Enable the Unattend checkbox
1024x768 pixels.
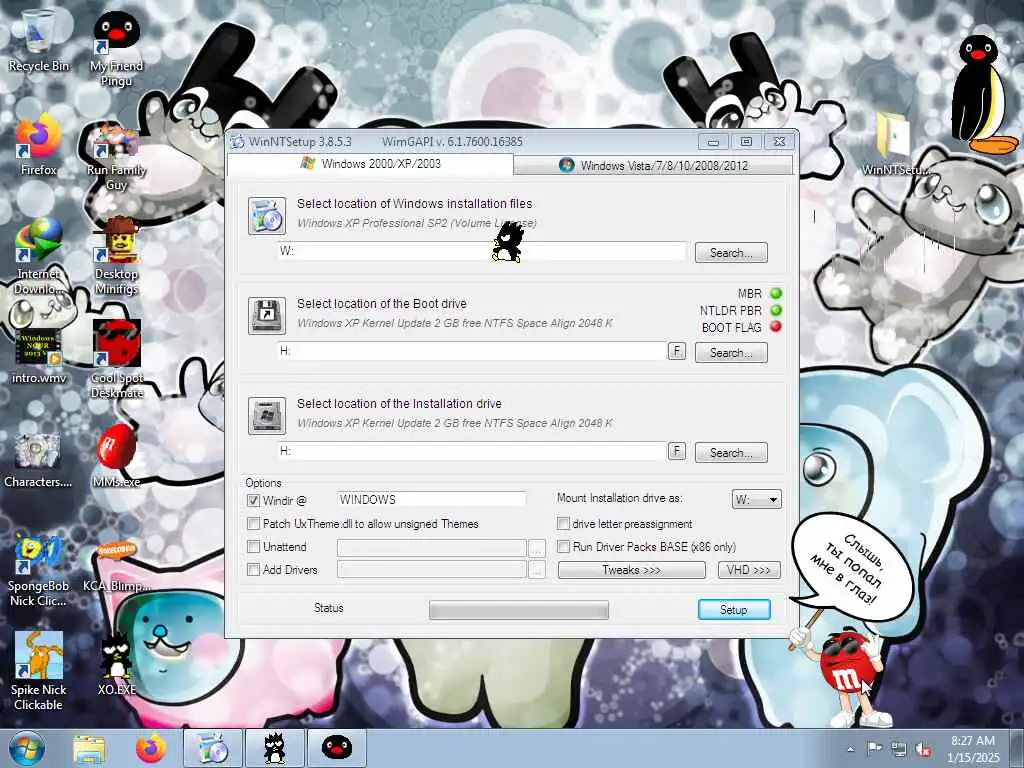(x=253, y=547)
